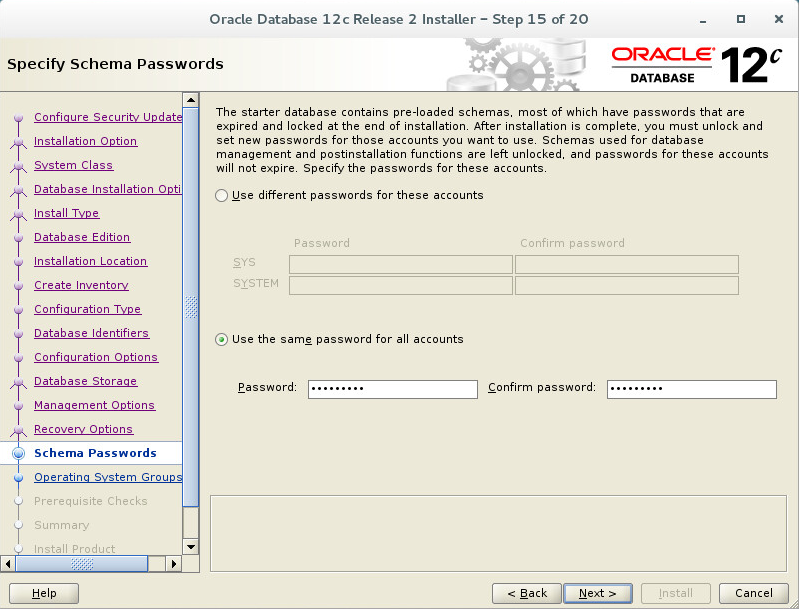This screenshot has width=799, height=609.
Task: Open Configure Security Updates step
Action: pos(108,117)
